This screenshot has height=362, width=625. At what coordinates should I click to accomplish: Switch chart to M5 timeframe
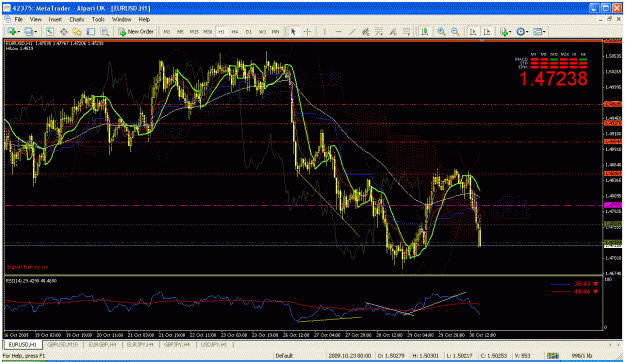pyautogui.click(x=180, y=31)
